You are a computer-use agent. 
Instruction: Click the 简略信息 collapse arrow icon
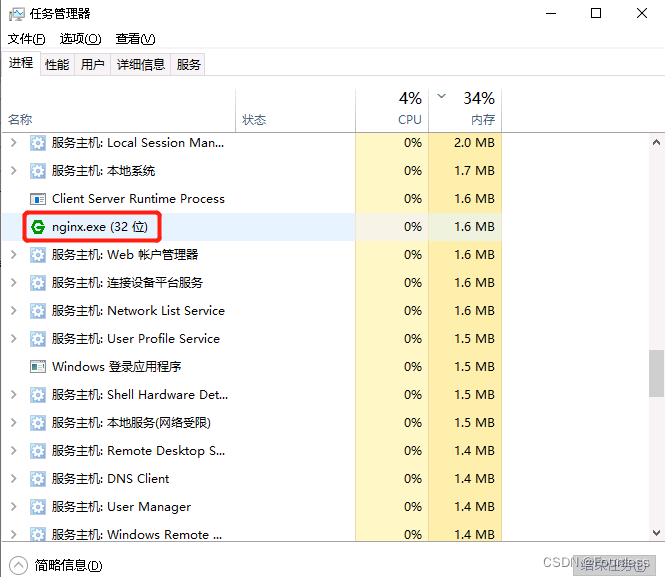click(x=18, y=565)
